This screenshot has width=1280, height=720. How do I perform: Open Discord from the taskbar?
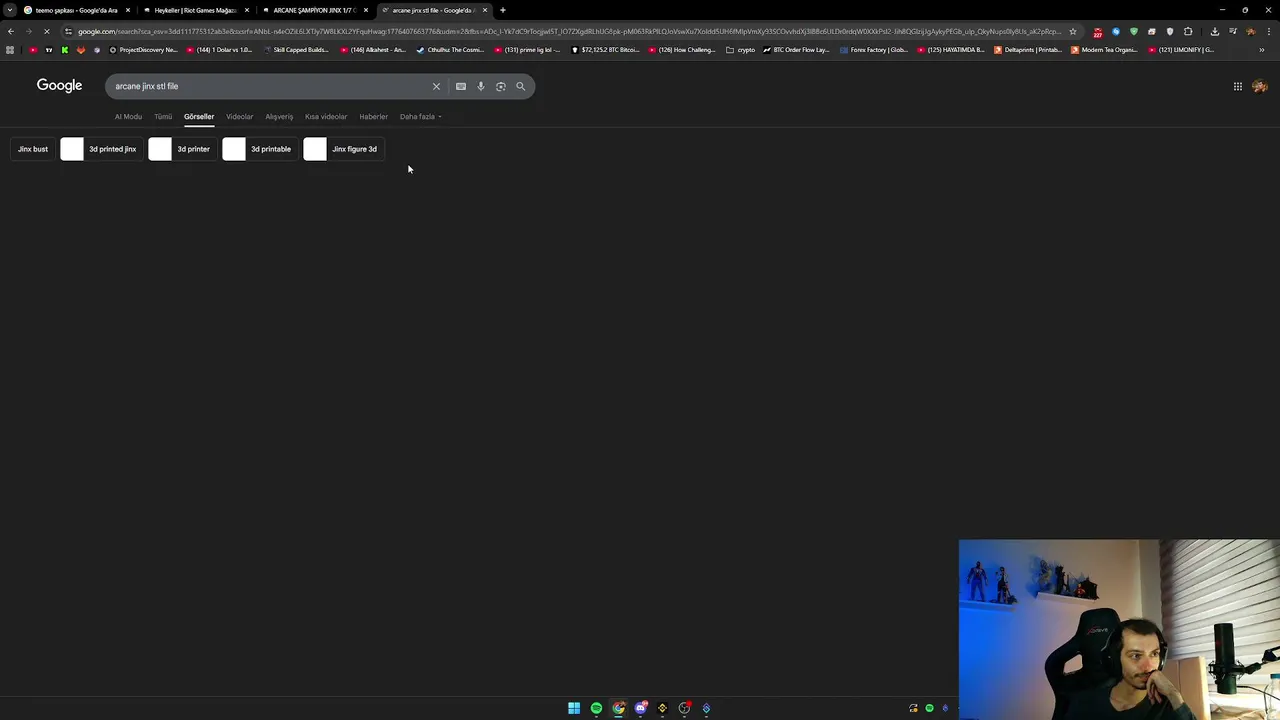[x=640, y=708]
